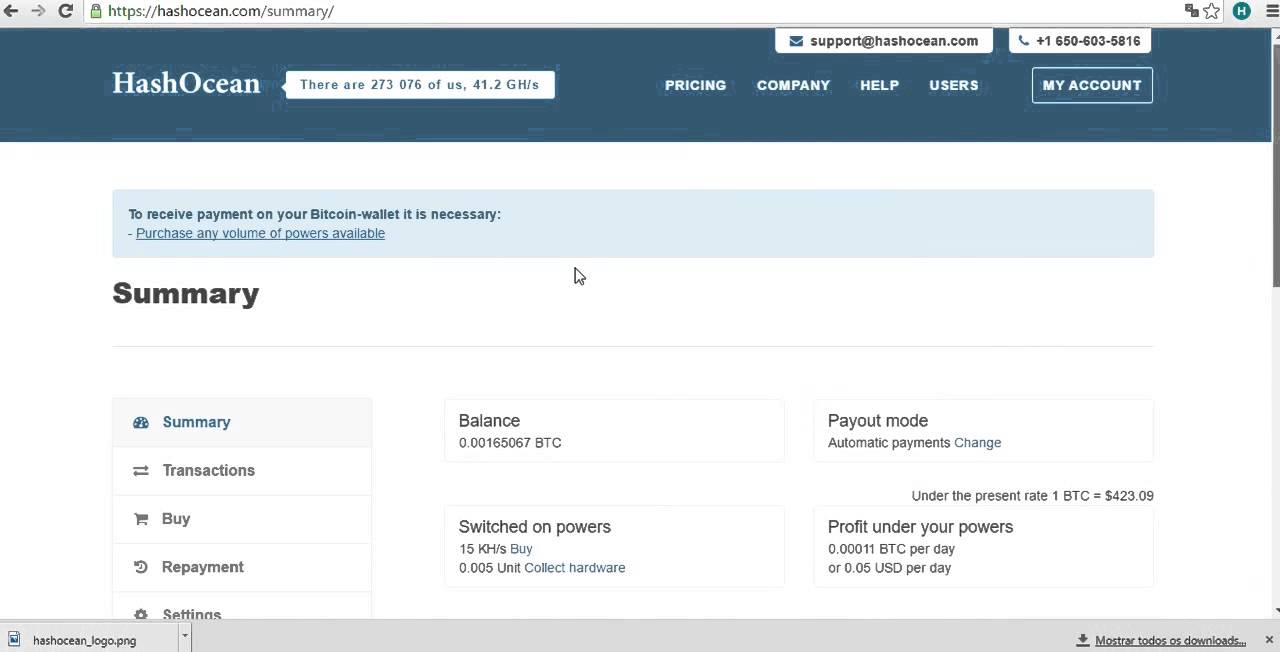Click the Transactions arrows icon
The image size is (1280, 652).
click(x=141, y=470)
